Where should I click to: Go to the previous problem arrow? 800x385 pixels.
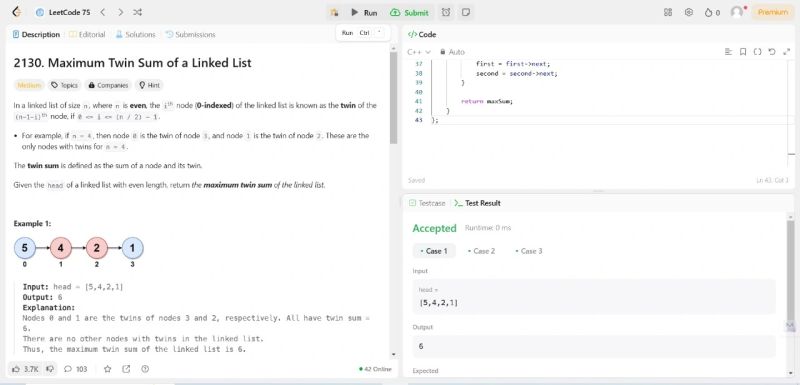pyautogui.click(x=103, y=12)
